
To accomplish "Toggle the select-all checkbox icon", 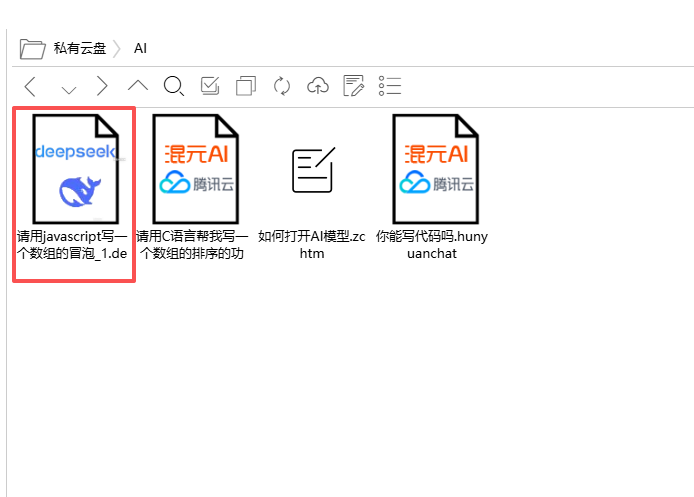I will pyautogui.click(x=210, y=86).
